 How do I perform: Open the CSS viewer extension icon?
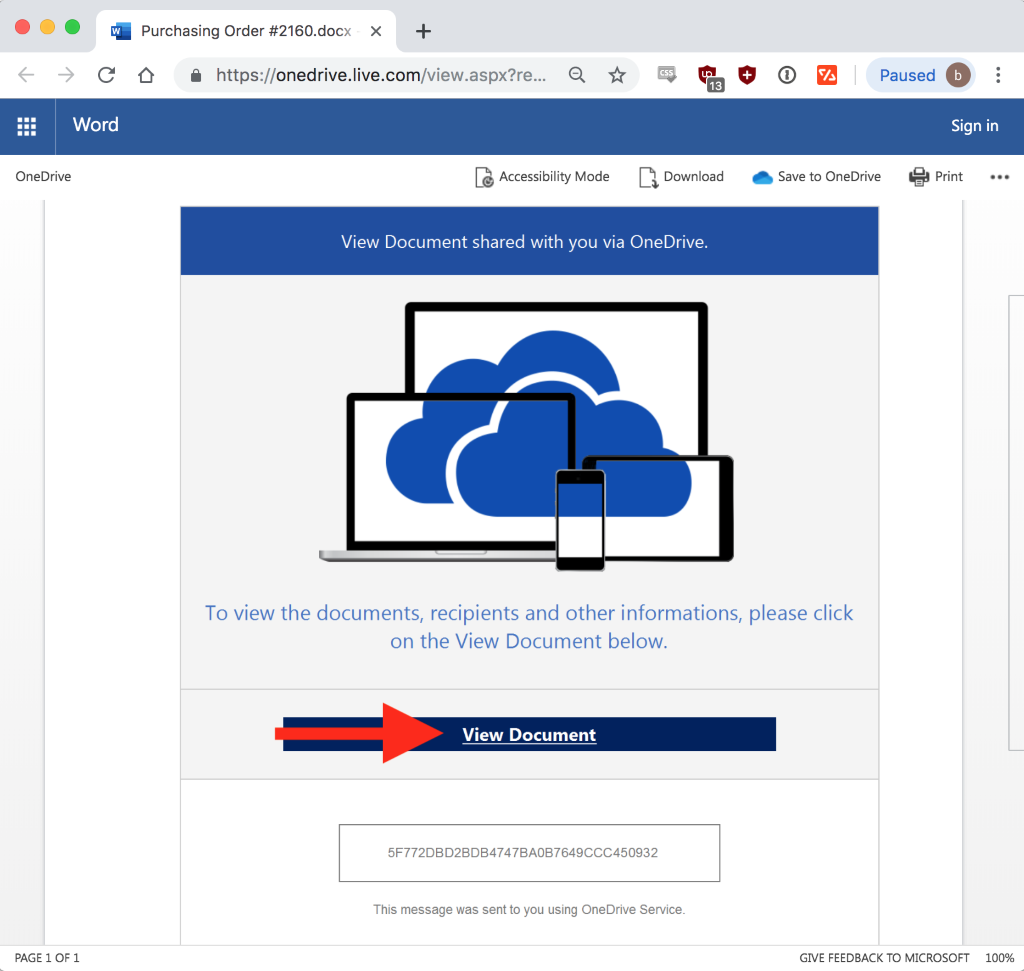[x=667, y=74]
